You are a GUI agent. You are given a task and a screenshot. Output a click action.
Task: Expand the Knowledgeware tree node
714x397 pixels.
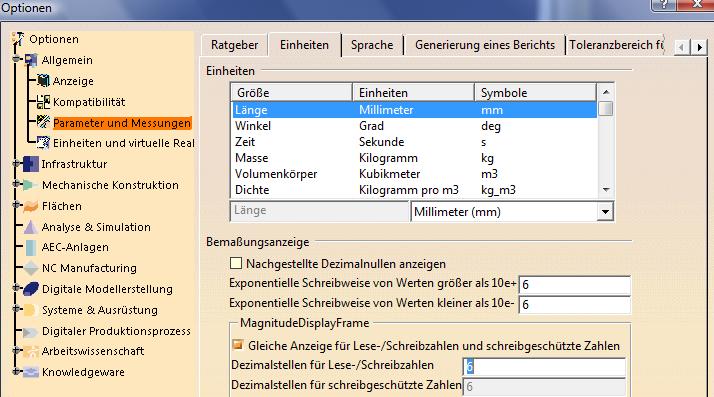(16, 371)
